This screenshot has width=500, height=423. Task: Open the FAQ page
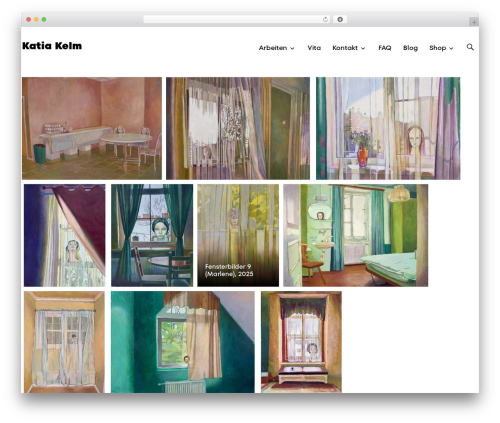tap(385, 48)
